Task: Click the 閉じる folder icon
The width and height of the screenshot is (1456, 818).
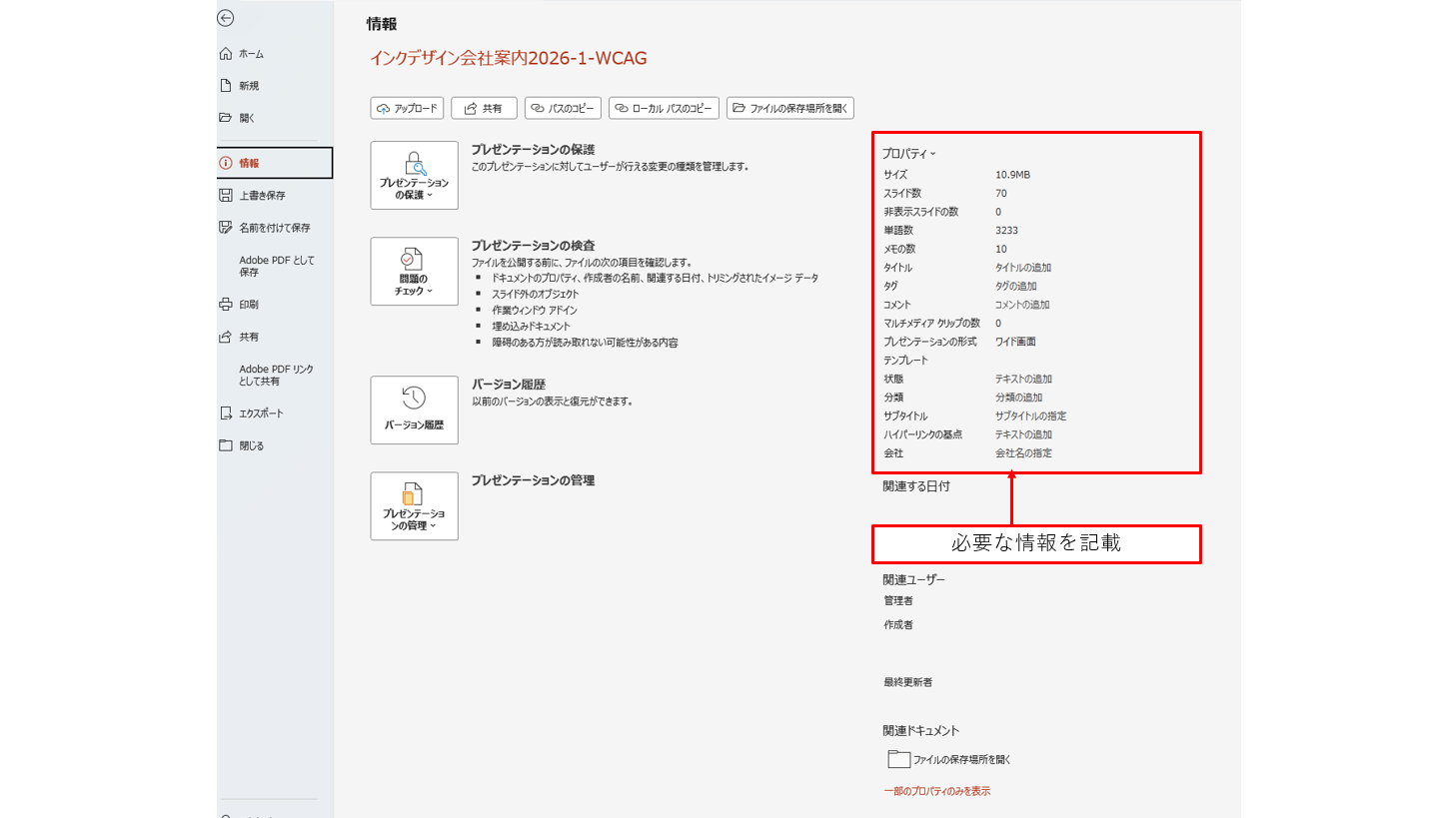Action: point(226,445)
